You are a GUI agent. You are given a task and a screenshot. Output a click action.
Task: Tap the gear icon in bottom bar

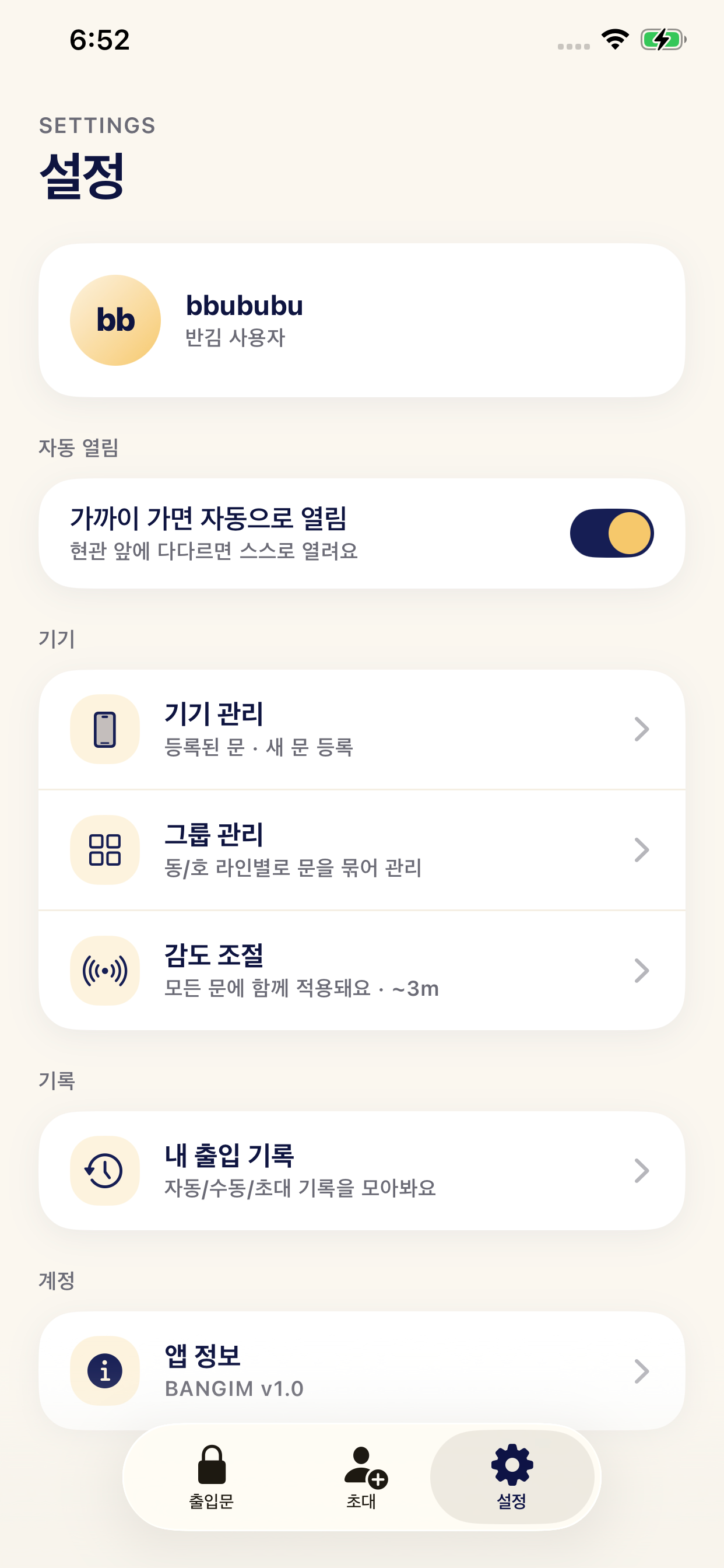(512, 1465)
